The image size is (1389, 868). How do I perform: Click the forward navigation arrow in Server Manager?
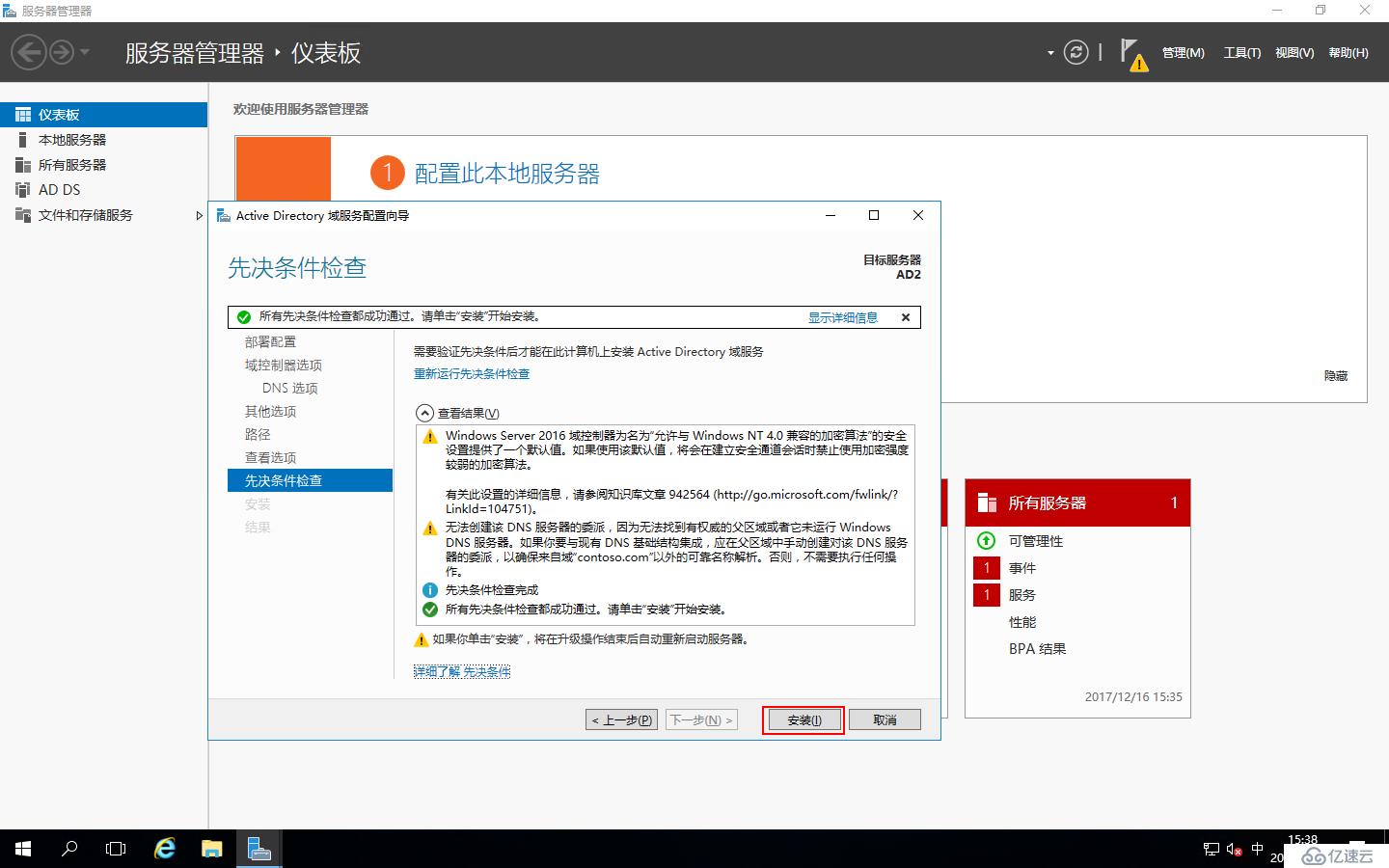point(61,52)
